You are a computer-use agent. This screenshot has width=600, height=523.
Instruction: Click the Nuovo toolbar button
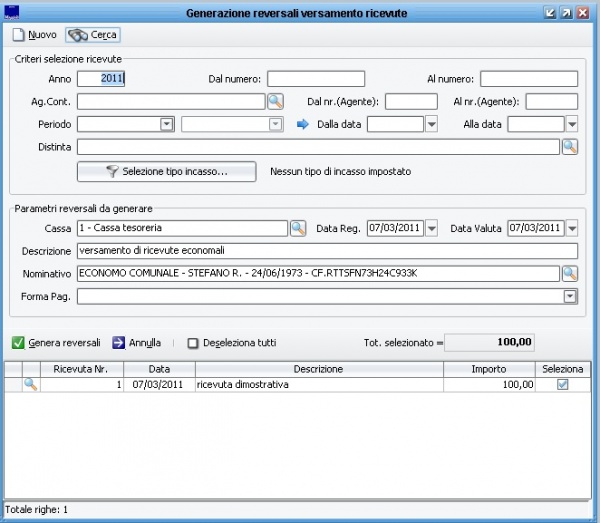(x=34, y=35)
